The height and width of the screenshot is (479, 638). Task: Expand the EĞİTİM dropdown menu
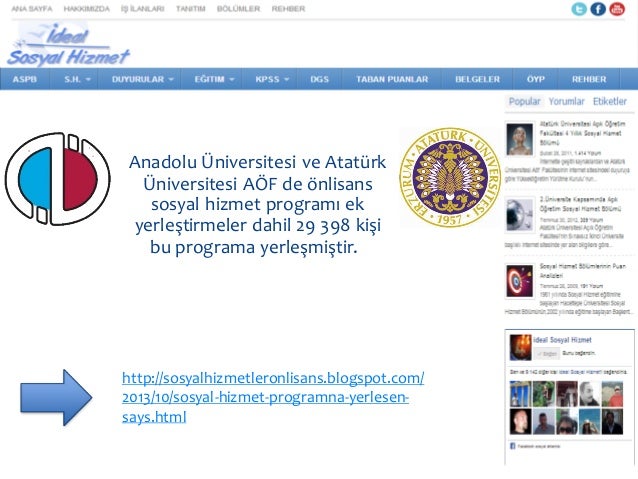click(214, 79)
